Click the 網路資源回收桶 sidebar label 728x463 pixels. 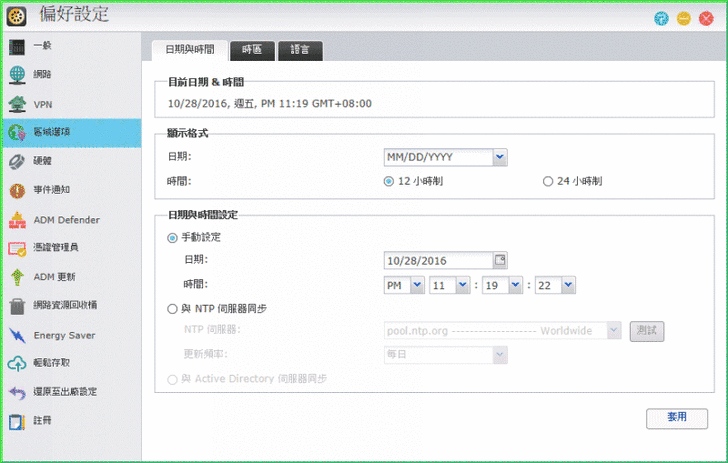(65, 305)
